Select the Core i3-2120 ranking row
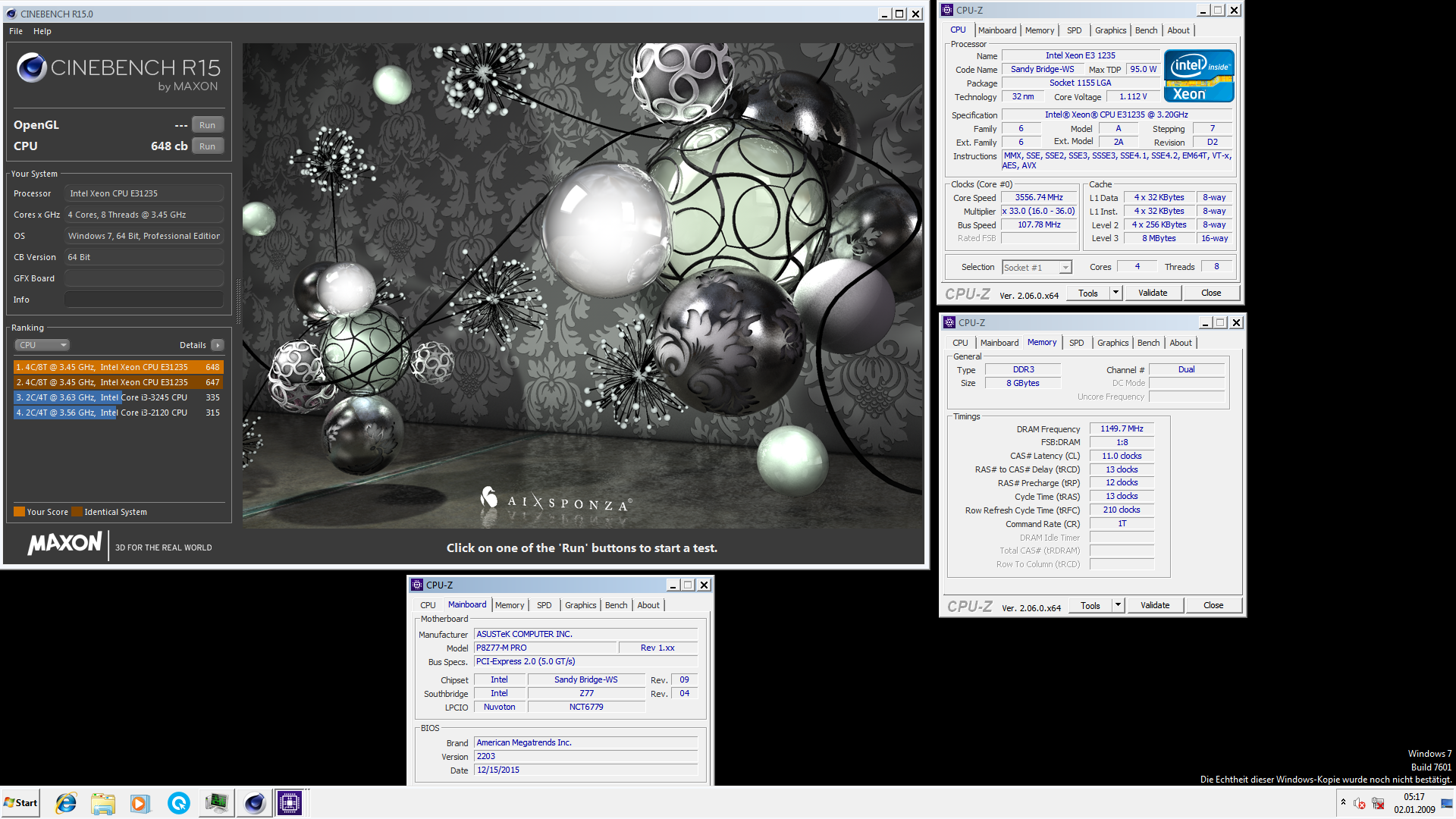Viewport: 1456px width, 819px height. click(x=118, y=413)
